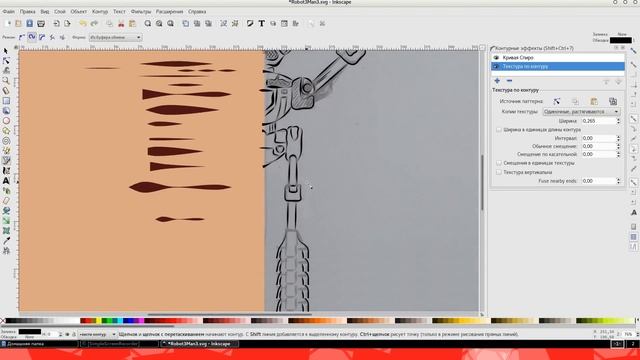Screen dimensions: 640x360
Task: Remove path effect with minus button
Action: (509, 81)
